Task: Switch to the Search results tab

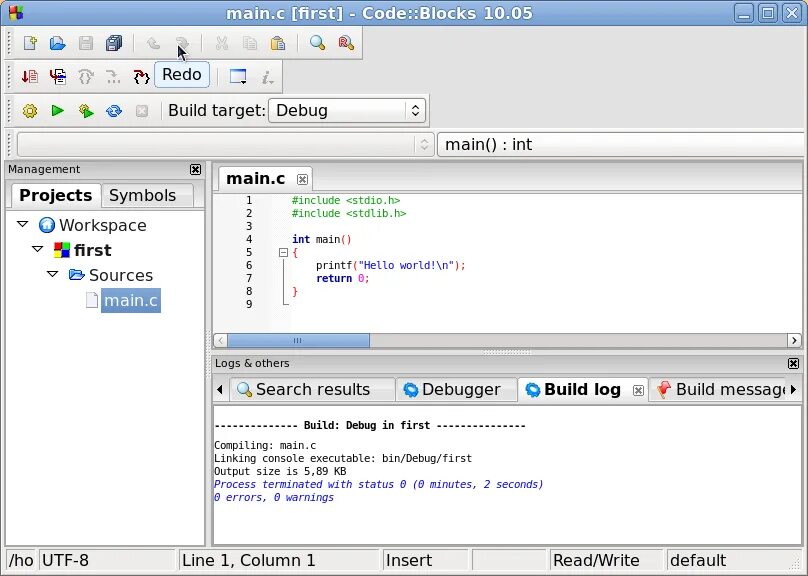Action: 313,389
